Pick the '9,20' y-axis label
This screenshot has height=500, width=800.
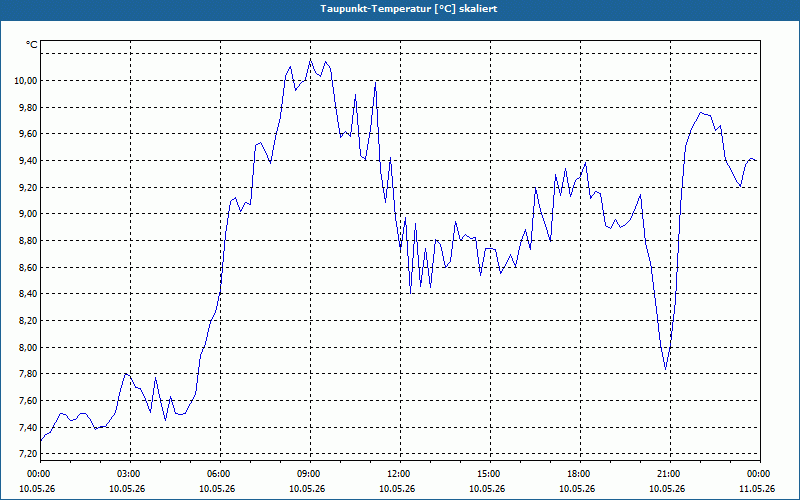pos(29,187)
